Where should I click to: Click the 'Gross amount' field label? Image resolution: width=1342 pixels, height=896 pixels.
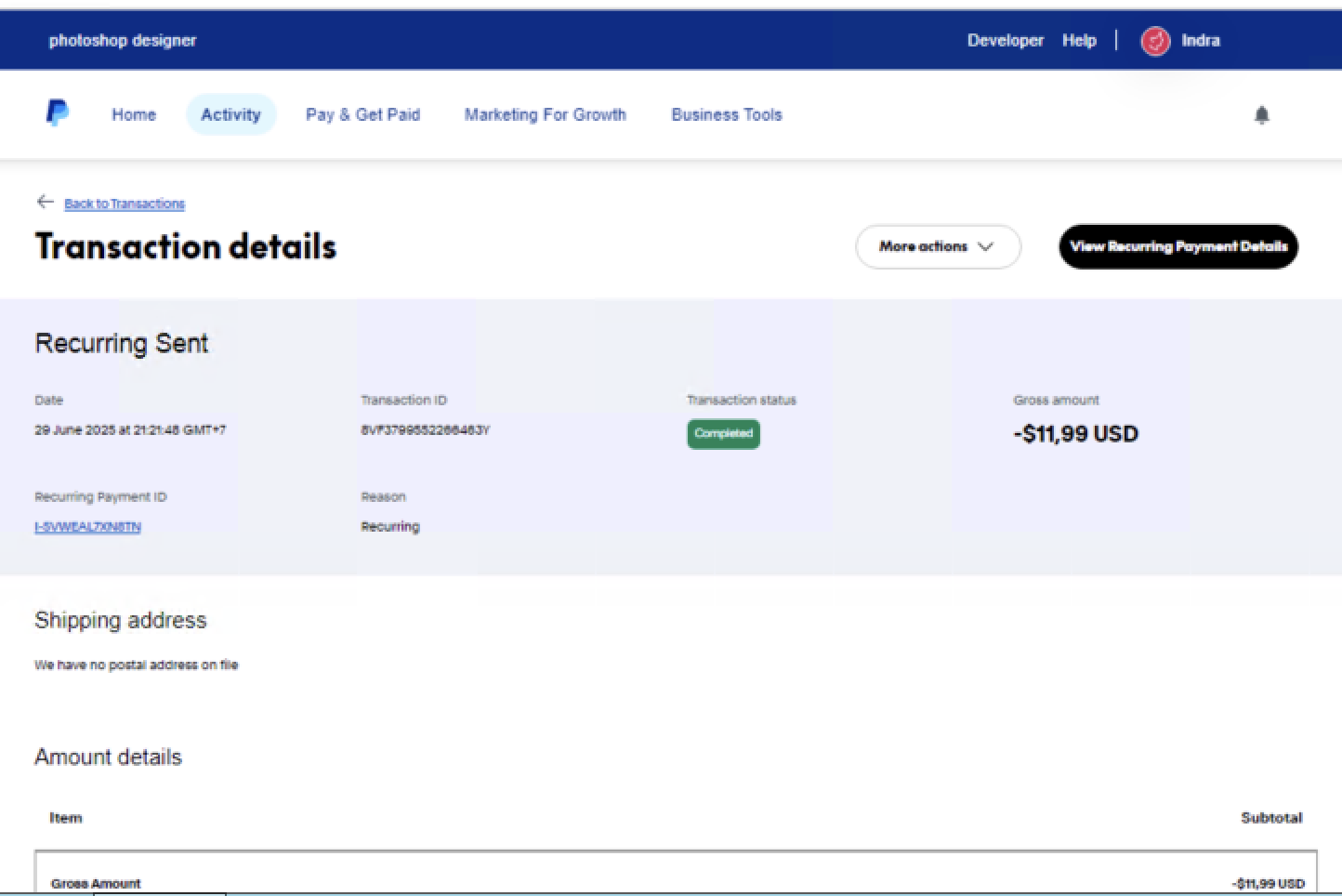pos(1056,401)
